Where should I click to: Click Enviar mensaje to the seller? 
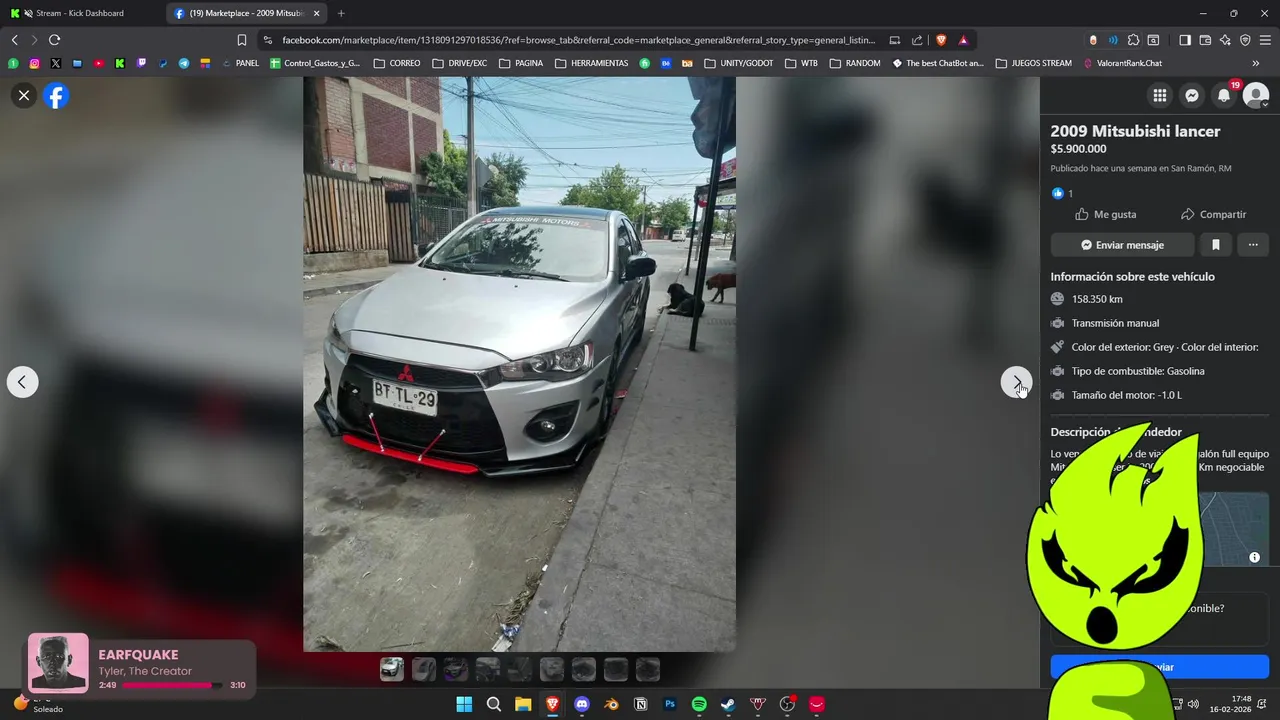[1122, 245]
